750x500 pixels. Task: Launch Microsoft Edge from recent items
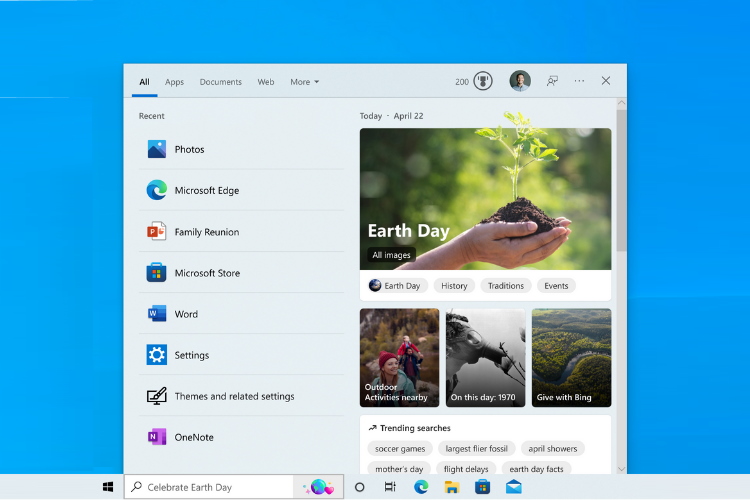pos(241,190)
